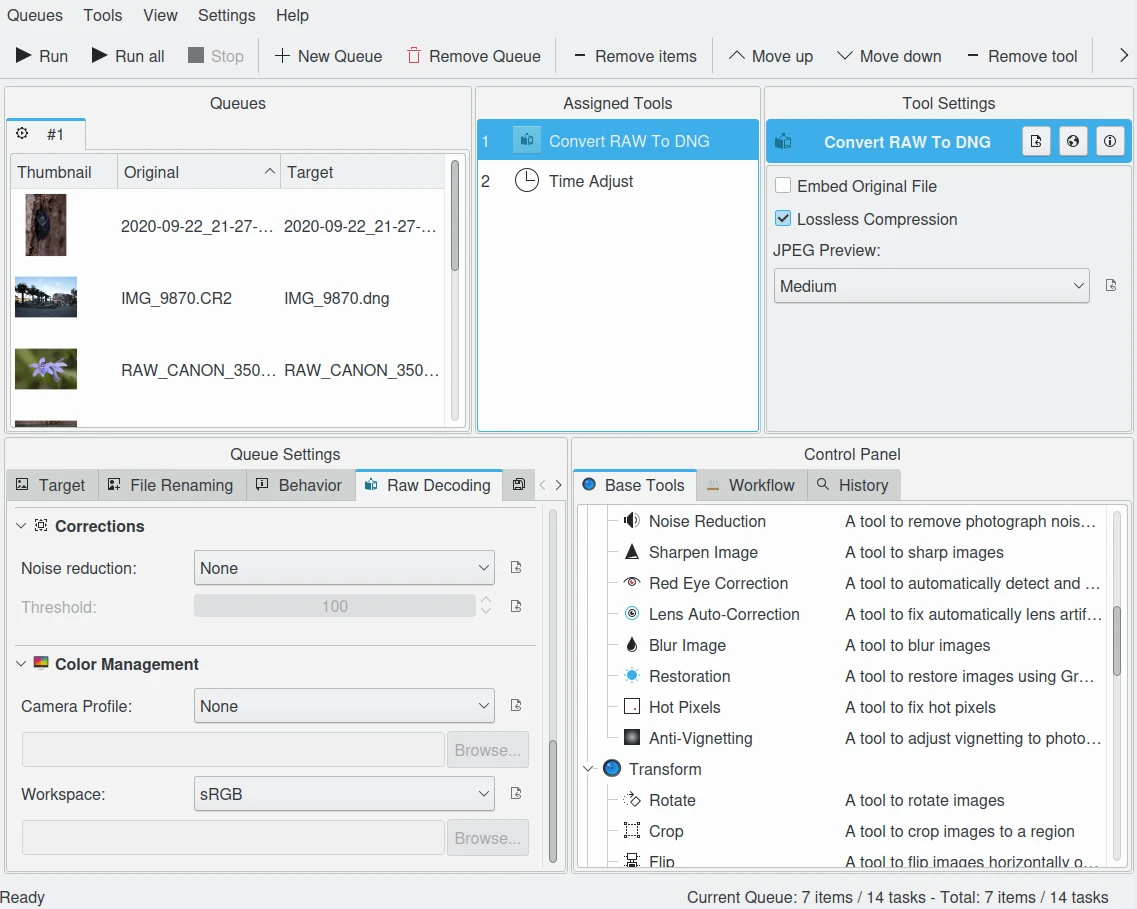Select the Anti-Vignetting tool
The width and height of the screenshot is (1137, 909).
click(x=700, y=738)
